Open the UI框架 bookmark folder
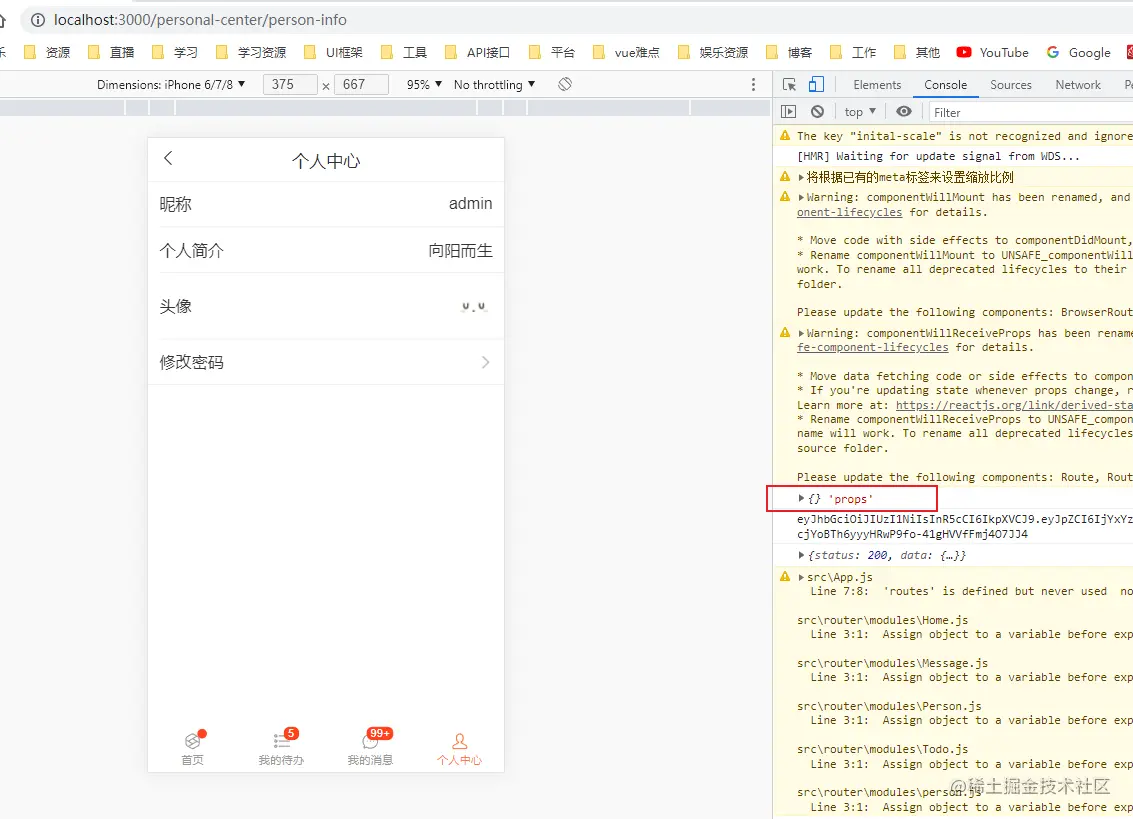The height and width of the screenshot is (819, 1133). tap(334, 52)
